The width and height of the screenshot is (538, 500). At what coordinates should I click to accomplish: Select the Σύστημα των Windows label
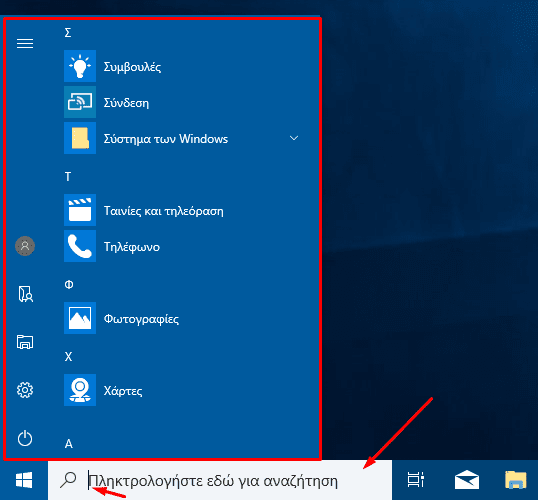tap(166, 139)
